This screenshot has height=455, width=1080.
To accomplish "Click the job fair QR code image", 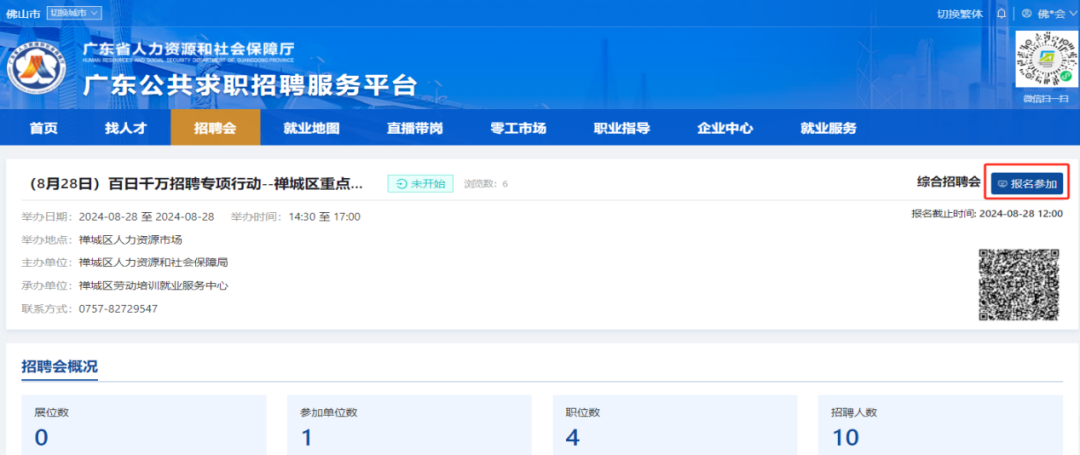I will pos(1019,285).
